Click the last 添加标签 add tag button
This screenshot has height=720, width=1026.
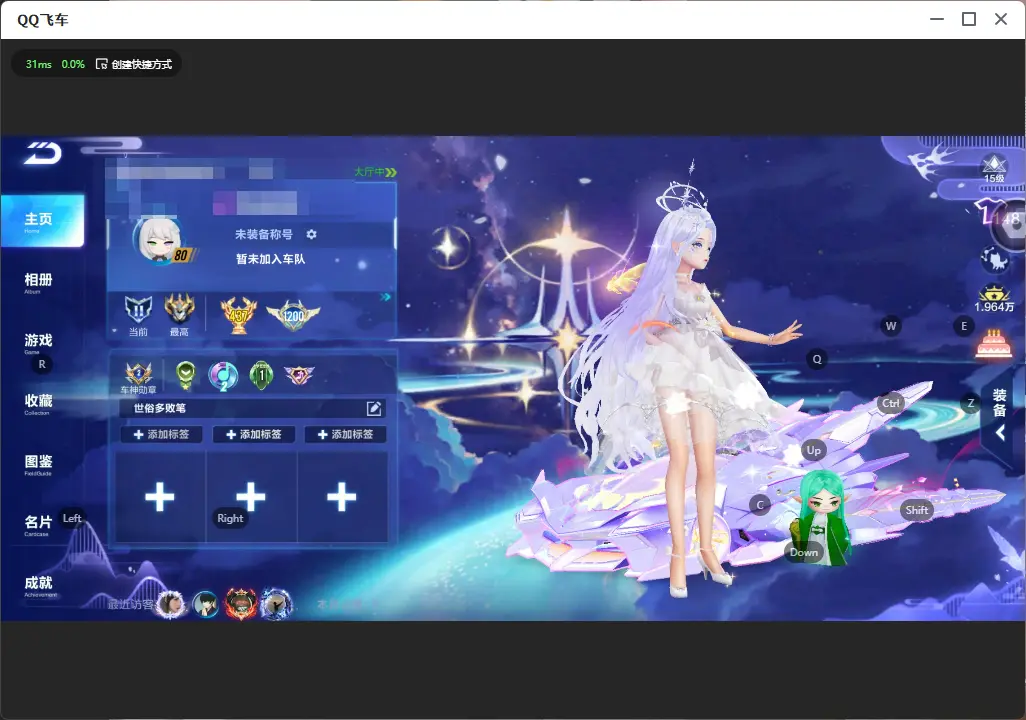pyautogui.click(x=345, y=435)
